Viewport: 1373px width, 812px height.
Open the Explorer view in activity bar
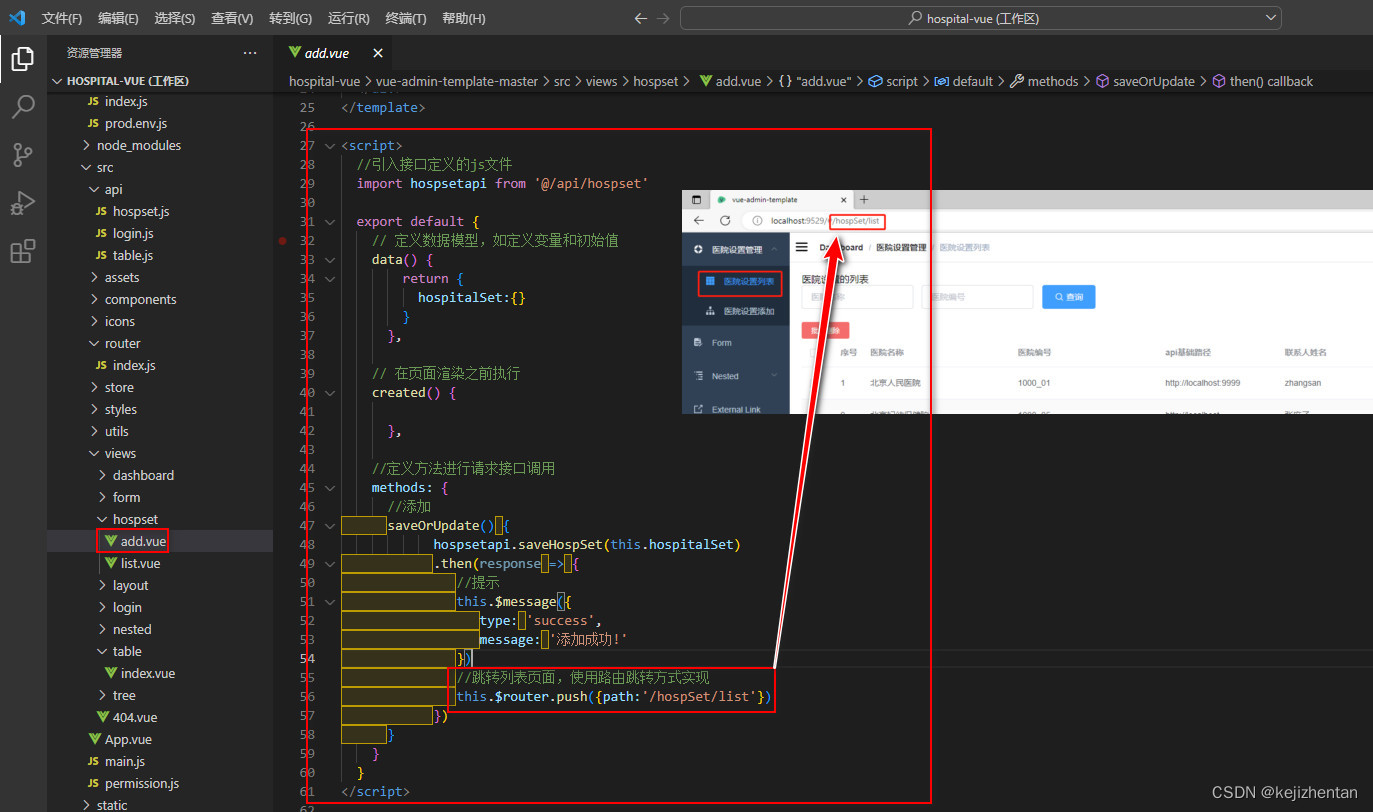[22, 59]
